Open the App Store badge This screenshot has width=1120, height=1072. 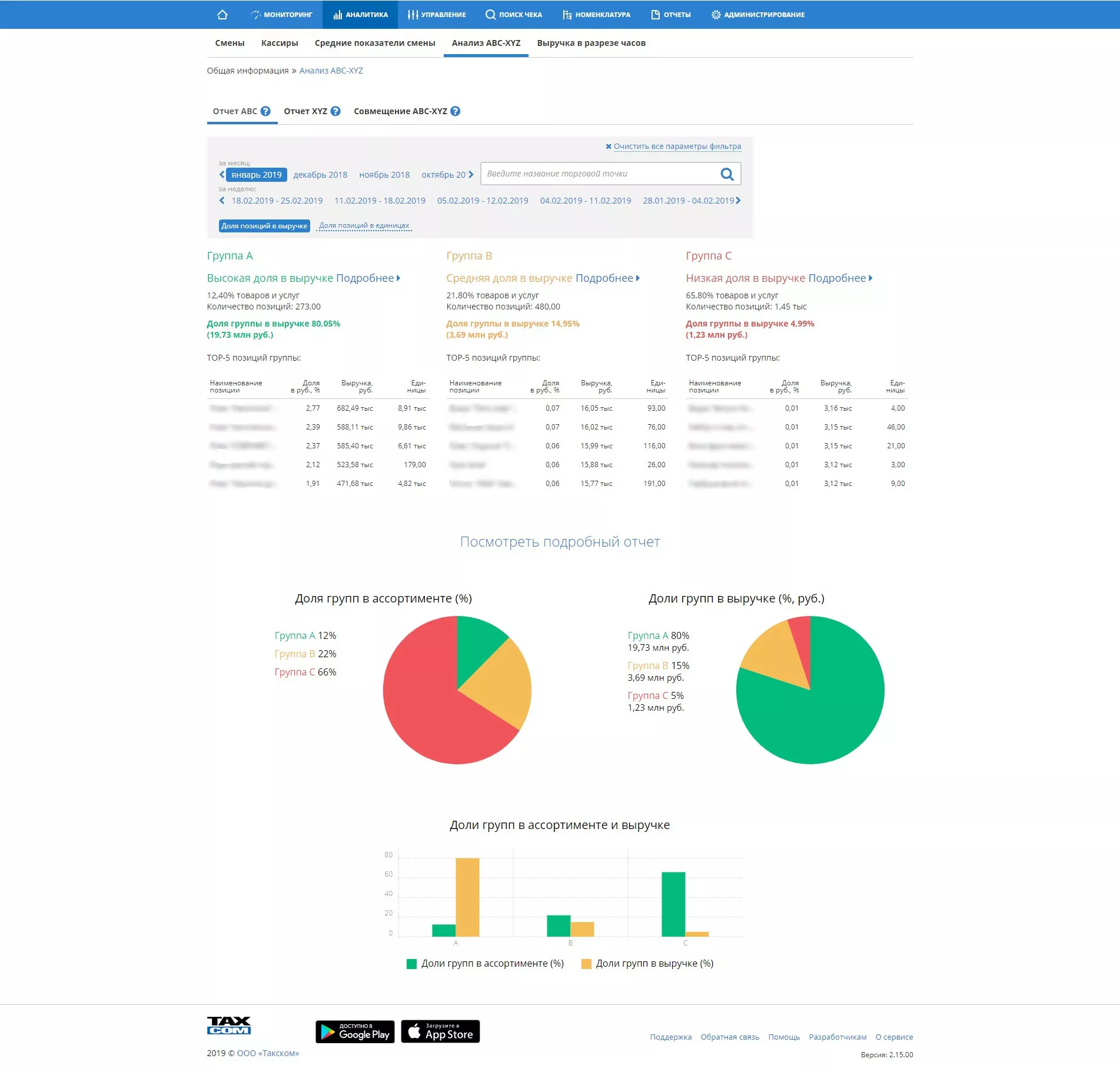(440, 1031)
